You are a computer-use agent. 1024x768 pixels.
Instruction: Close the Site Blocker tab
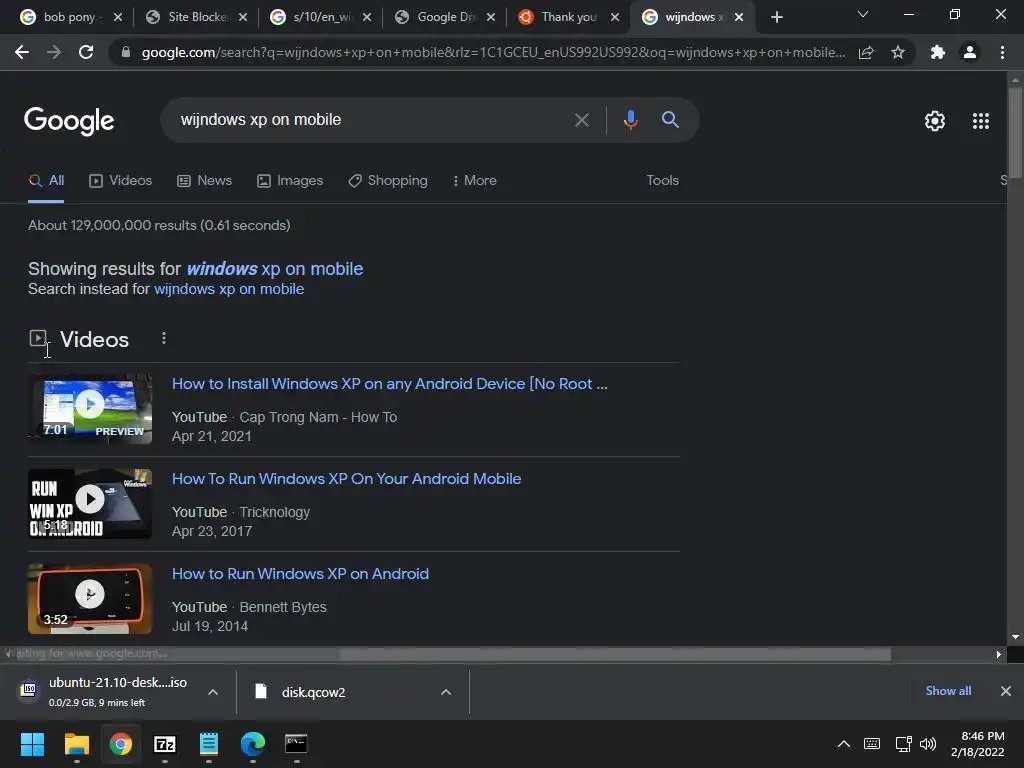click(242, 17)
